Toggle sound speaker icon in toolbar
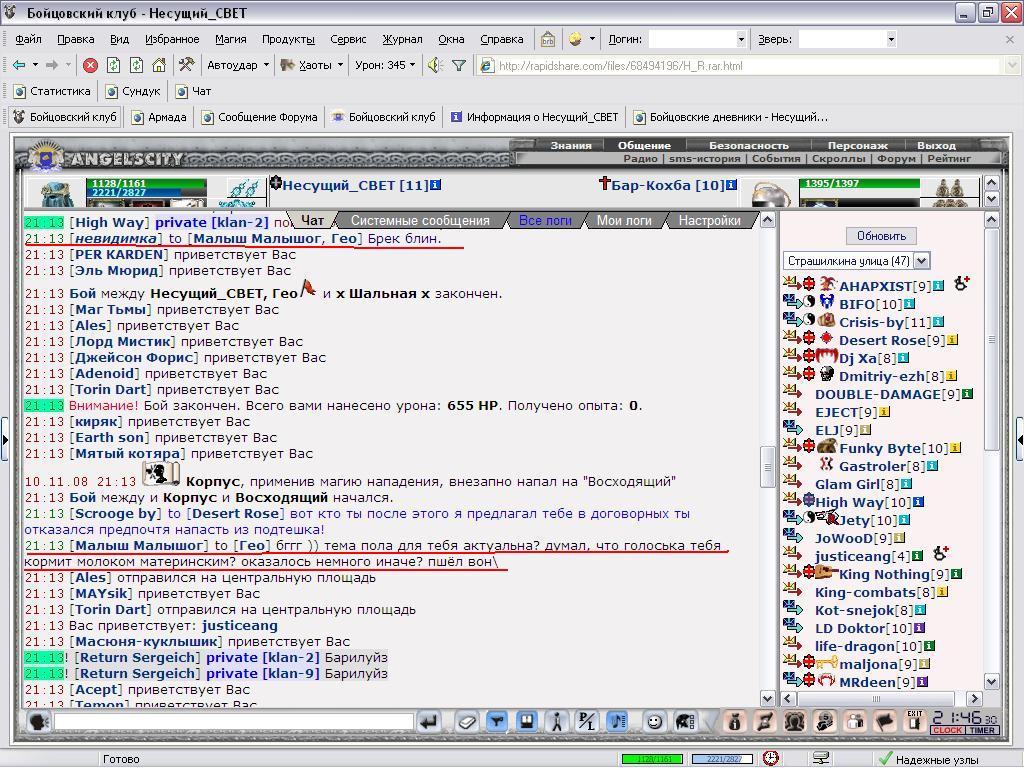1024x768 pixels. point(435,65)
